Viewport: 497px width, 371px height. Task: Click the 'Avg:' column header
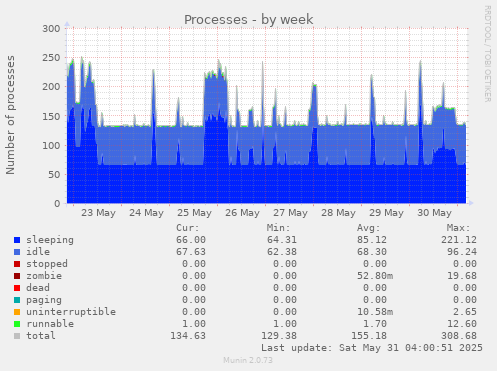click(368, 228)
